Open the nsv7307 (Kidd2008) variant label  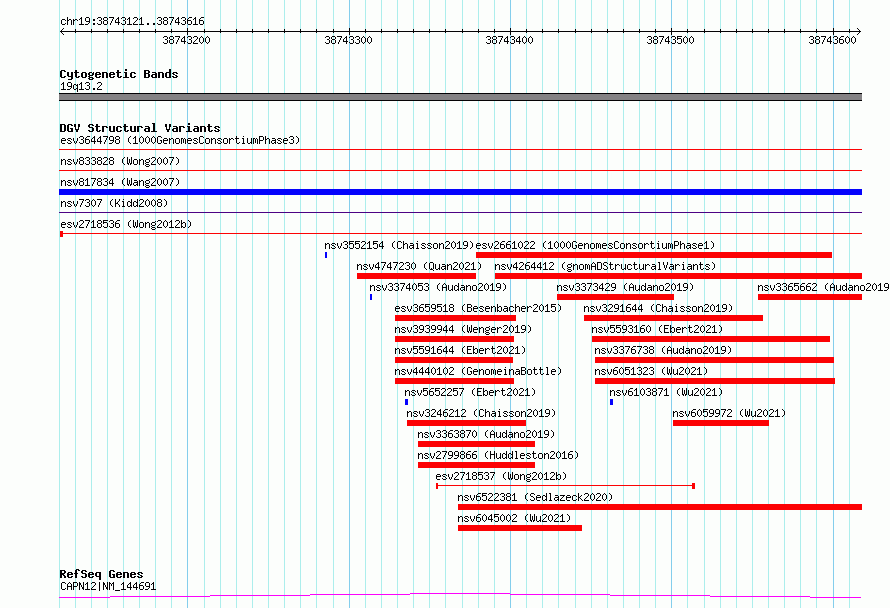114,203
